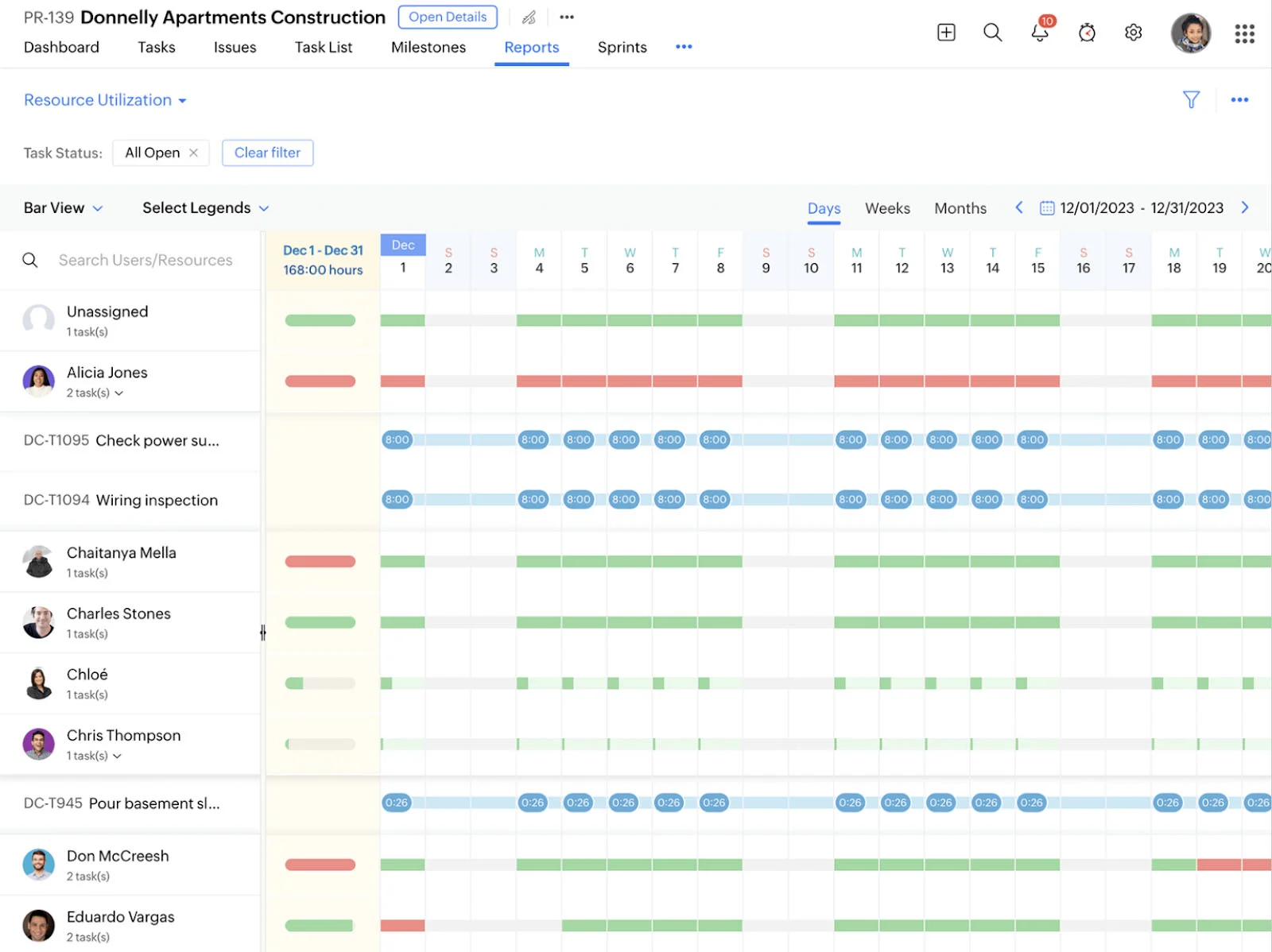Open the Task List tab

pos(324,47)
